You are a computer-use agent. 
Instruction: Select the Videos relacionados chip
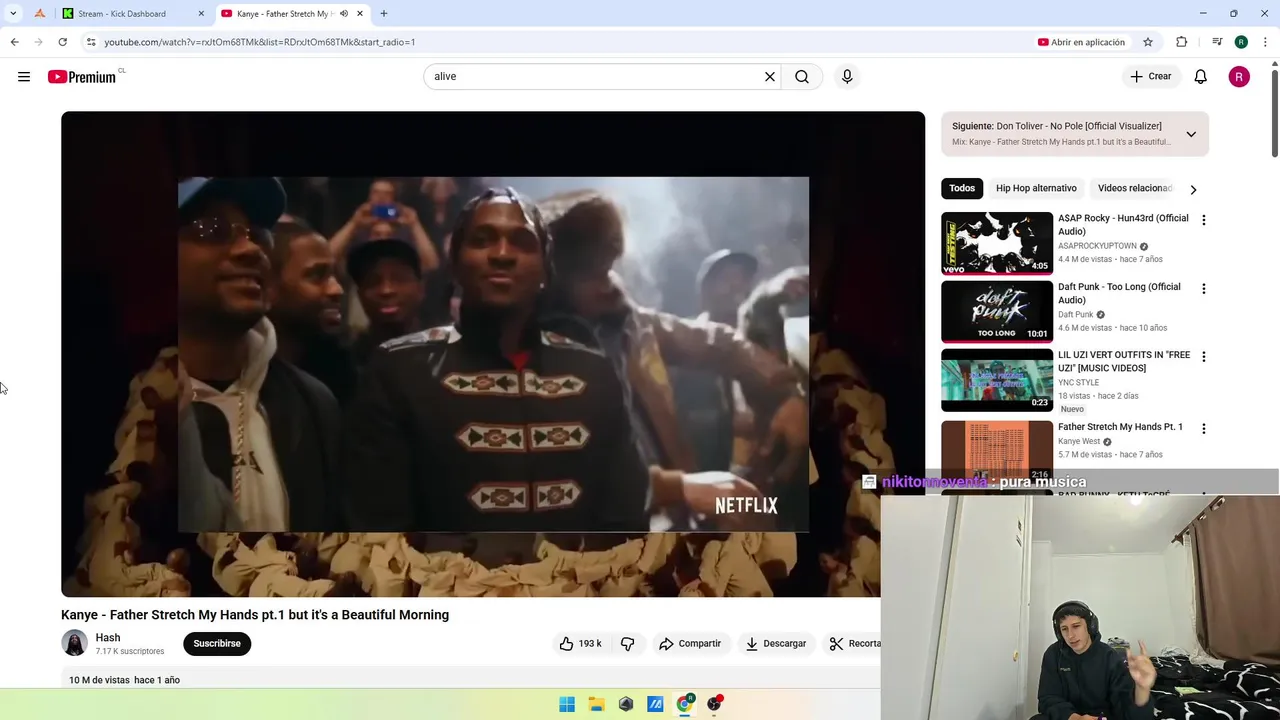click(x=1134, y=188)
